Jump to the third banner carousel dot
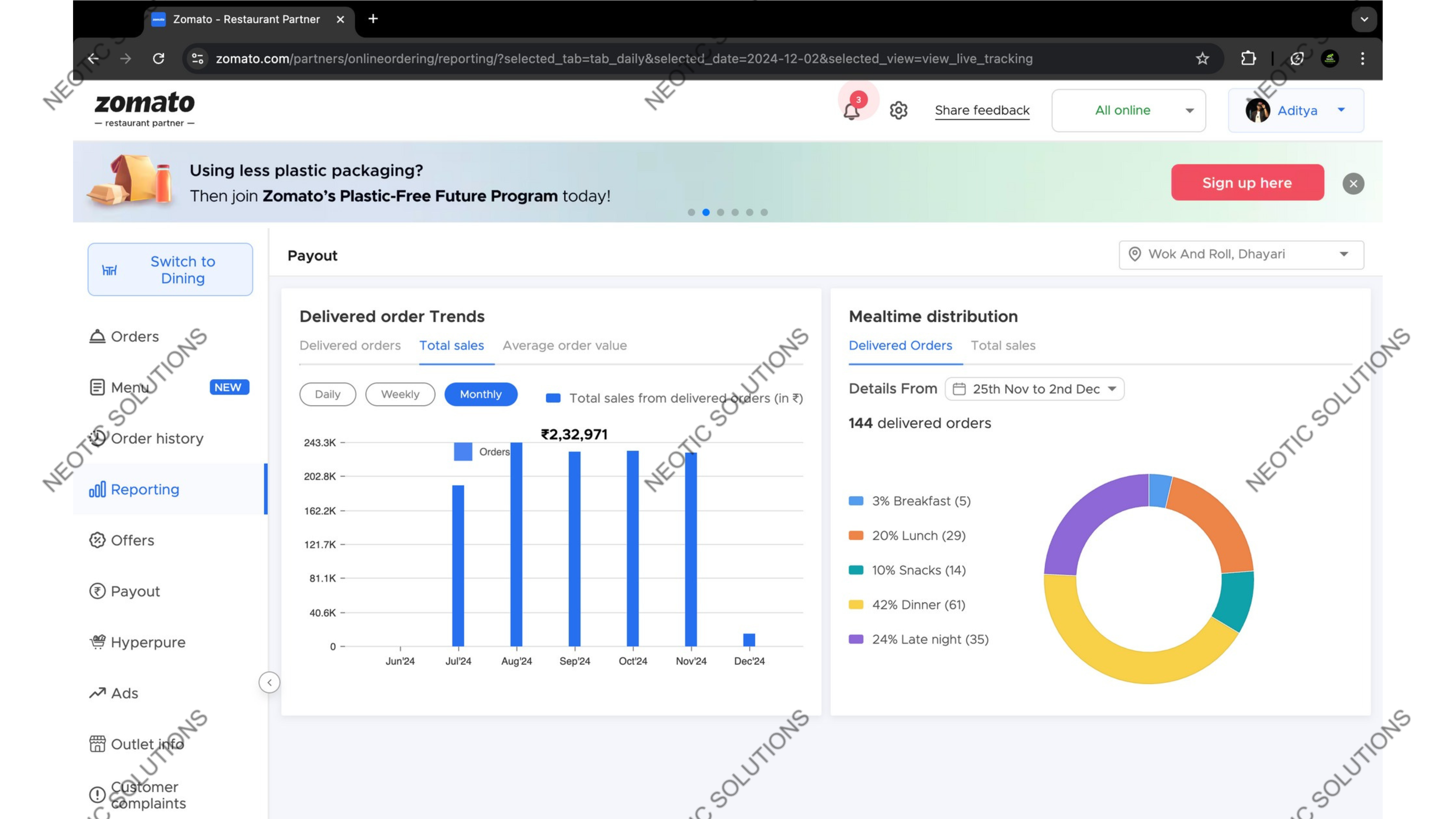The height and width of the screenshot is (819, 1456). [x=721, y=213]
